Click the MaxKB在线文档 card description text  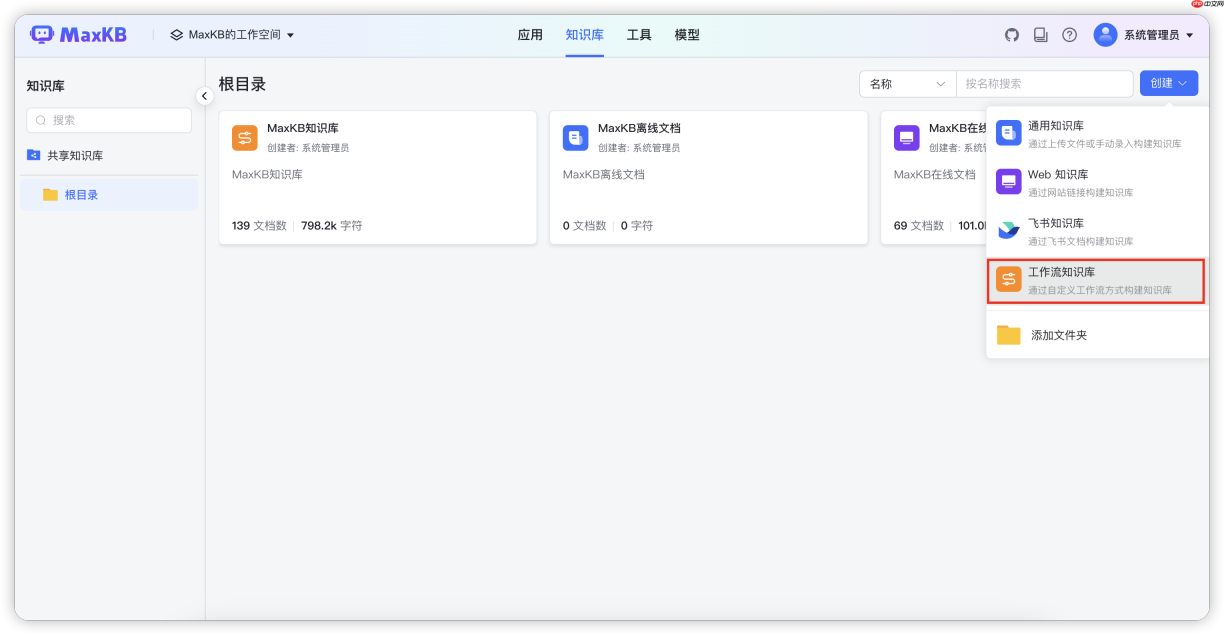point(934,174)
